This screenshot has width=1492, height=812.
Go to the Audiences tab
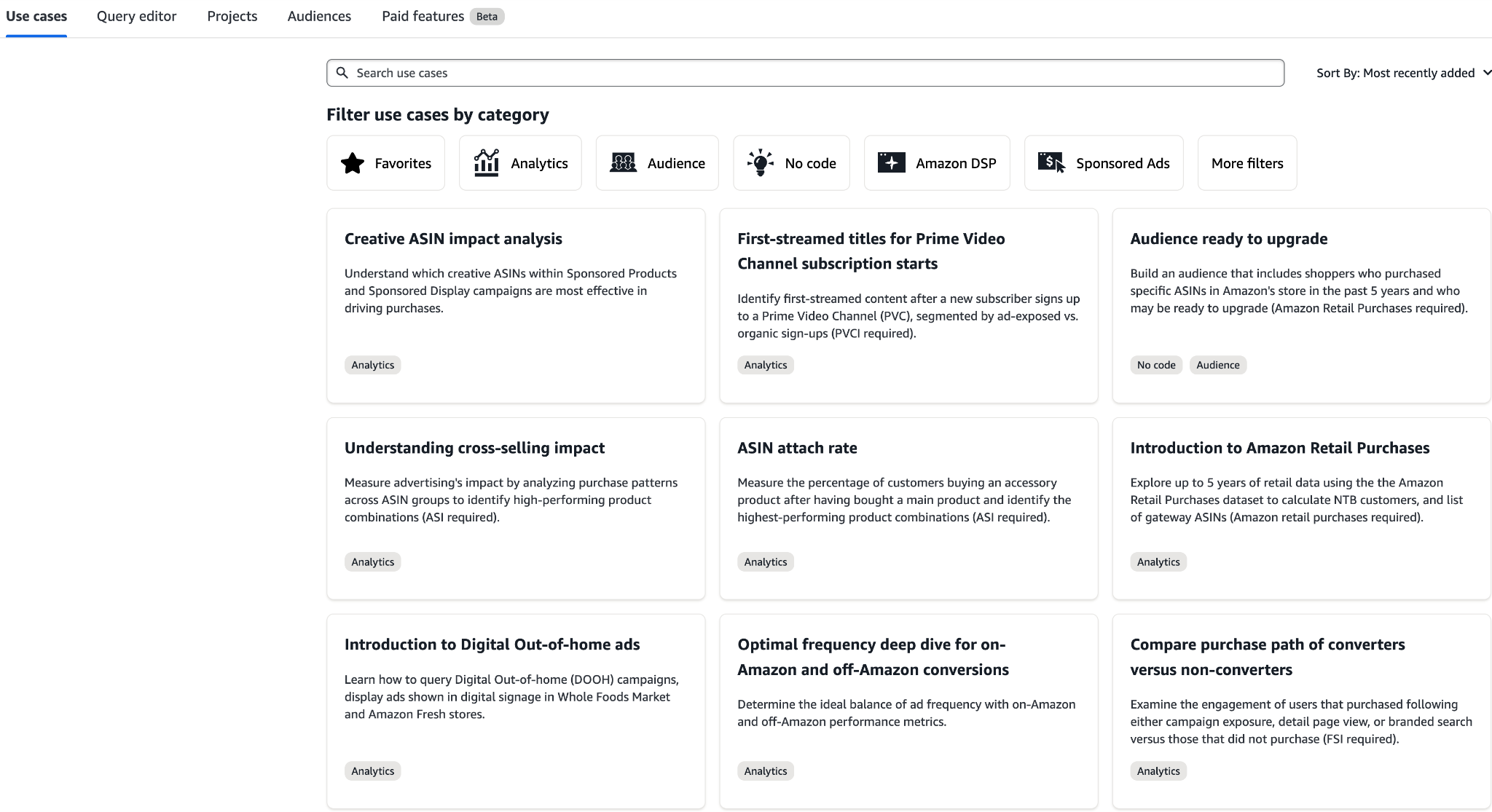(319, 16)
